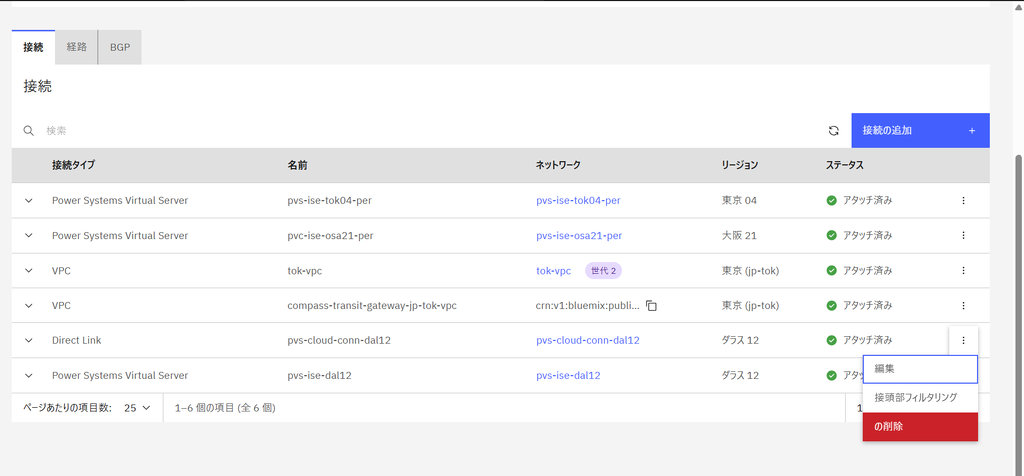This screenshot has width=1024, height=476.
Task: Open tok-vpc network link
Action: tap(554, 270)
